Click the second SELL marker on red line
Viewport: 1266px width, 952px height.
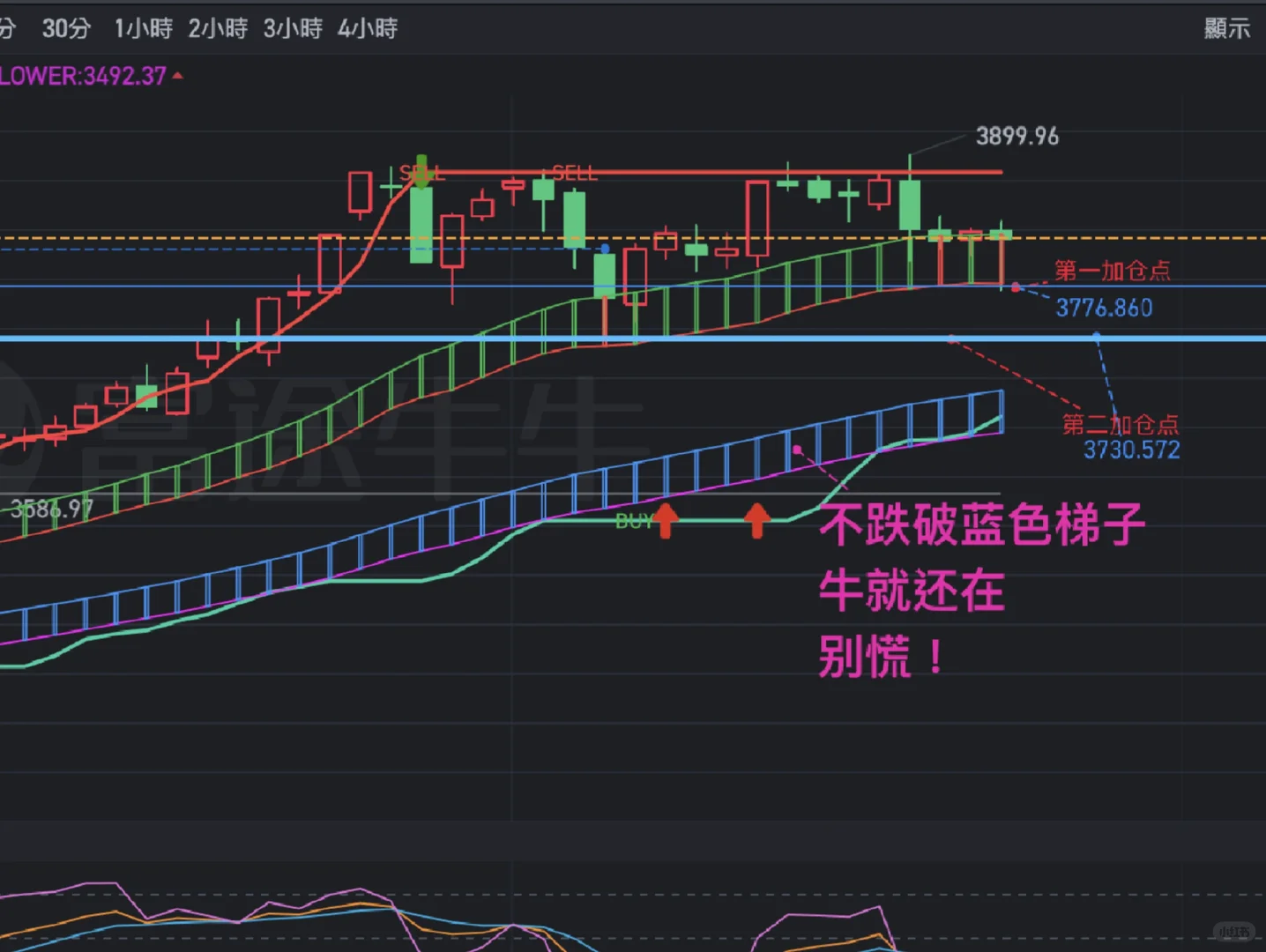[x=573, y=173]
